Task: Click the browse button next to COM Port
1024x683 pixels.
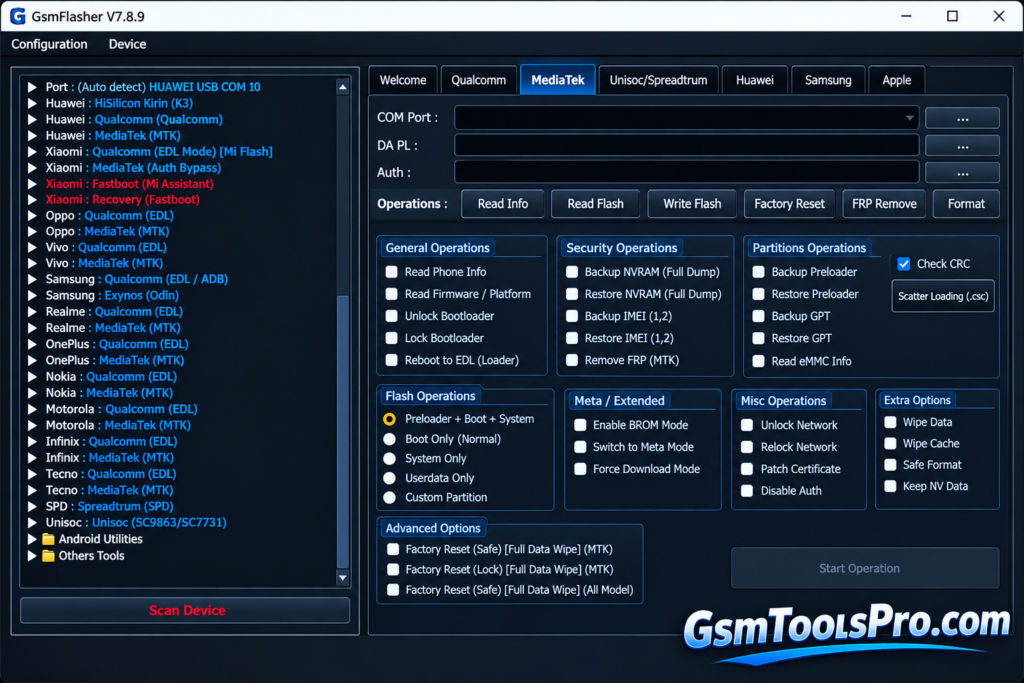Action: pyautogui.click(x=962, y=118)
